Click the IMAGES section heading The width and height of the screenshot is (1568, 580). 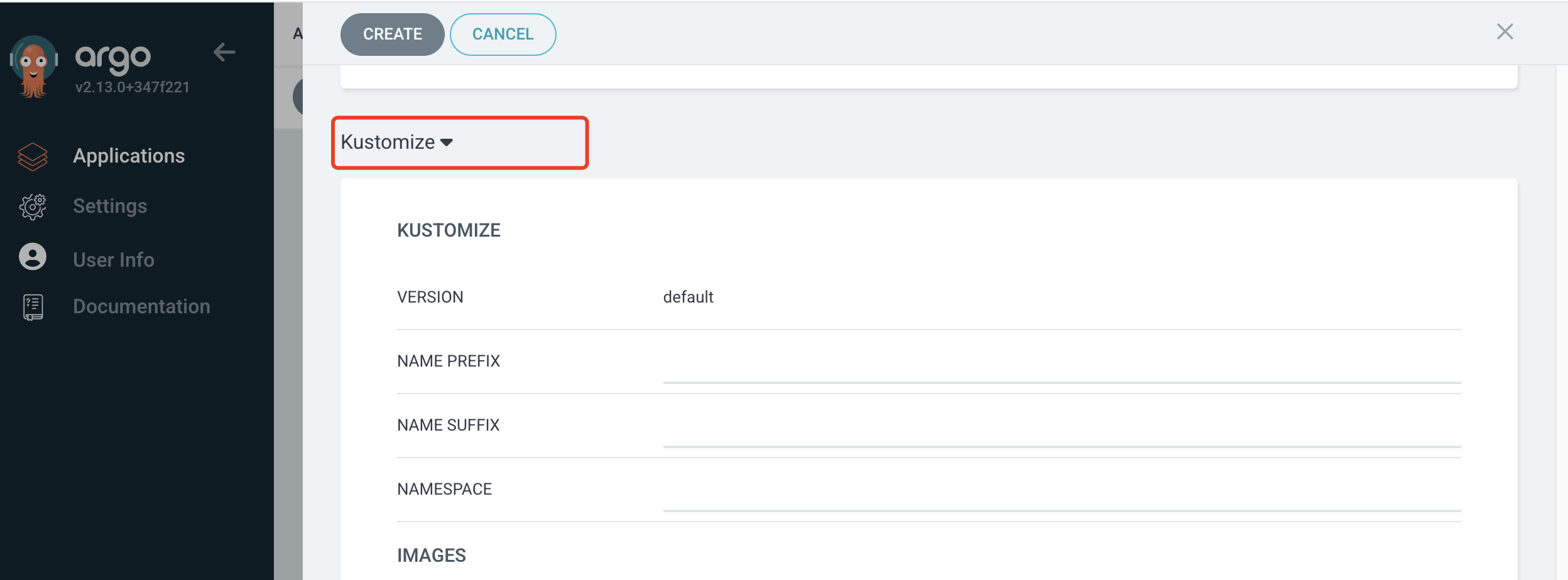tap(432, 556)
